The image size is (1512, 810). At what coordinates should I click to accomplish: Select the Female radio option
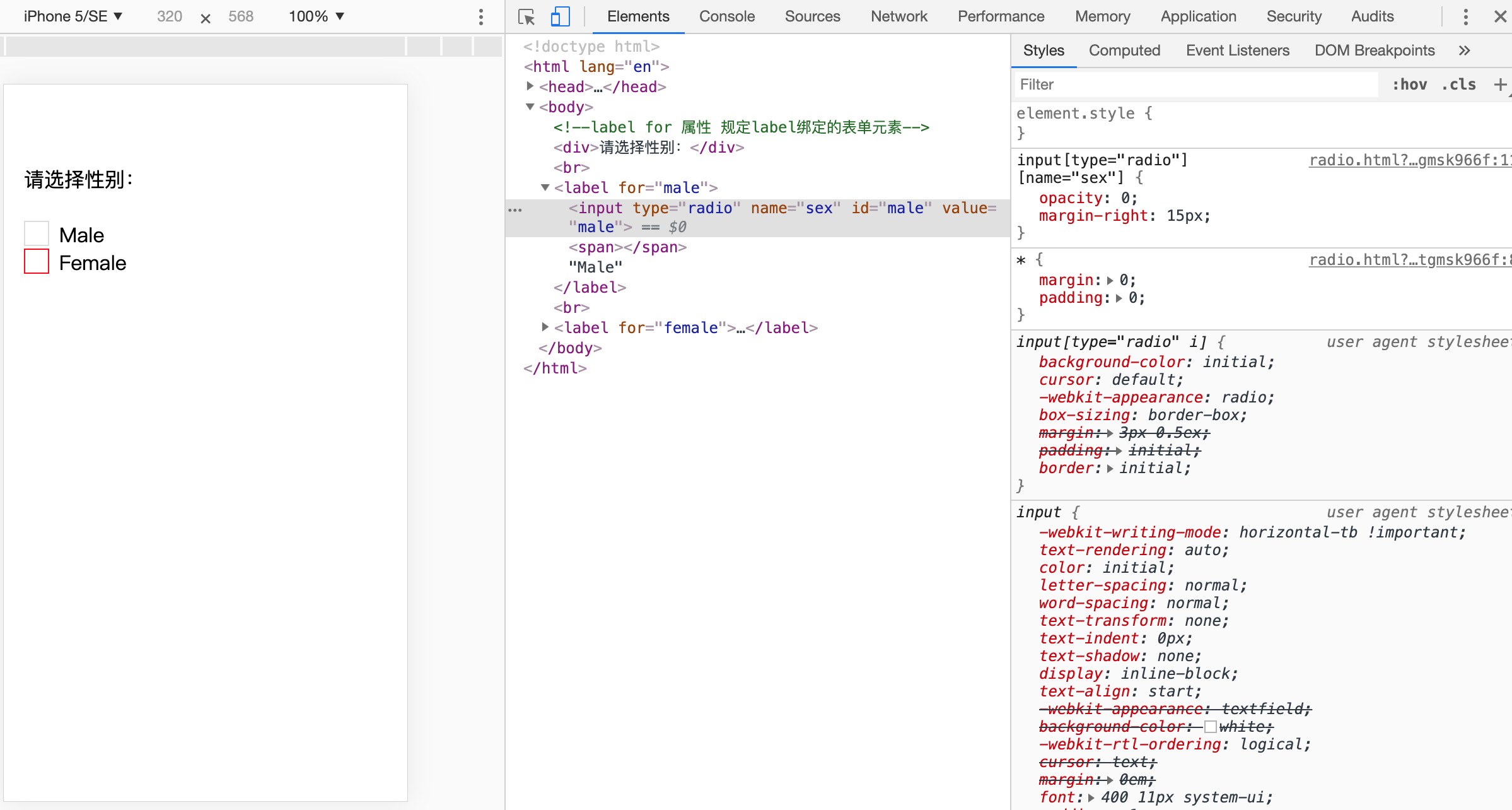(37, 261)
